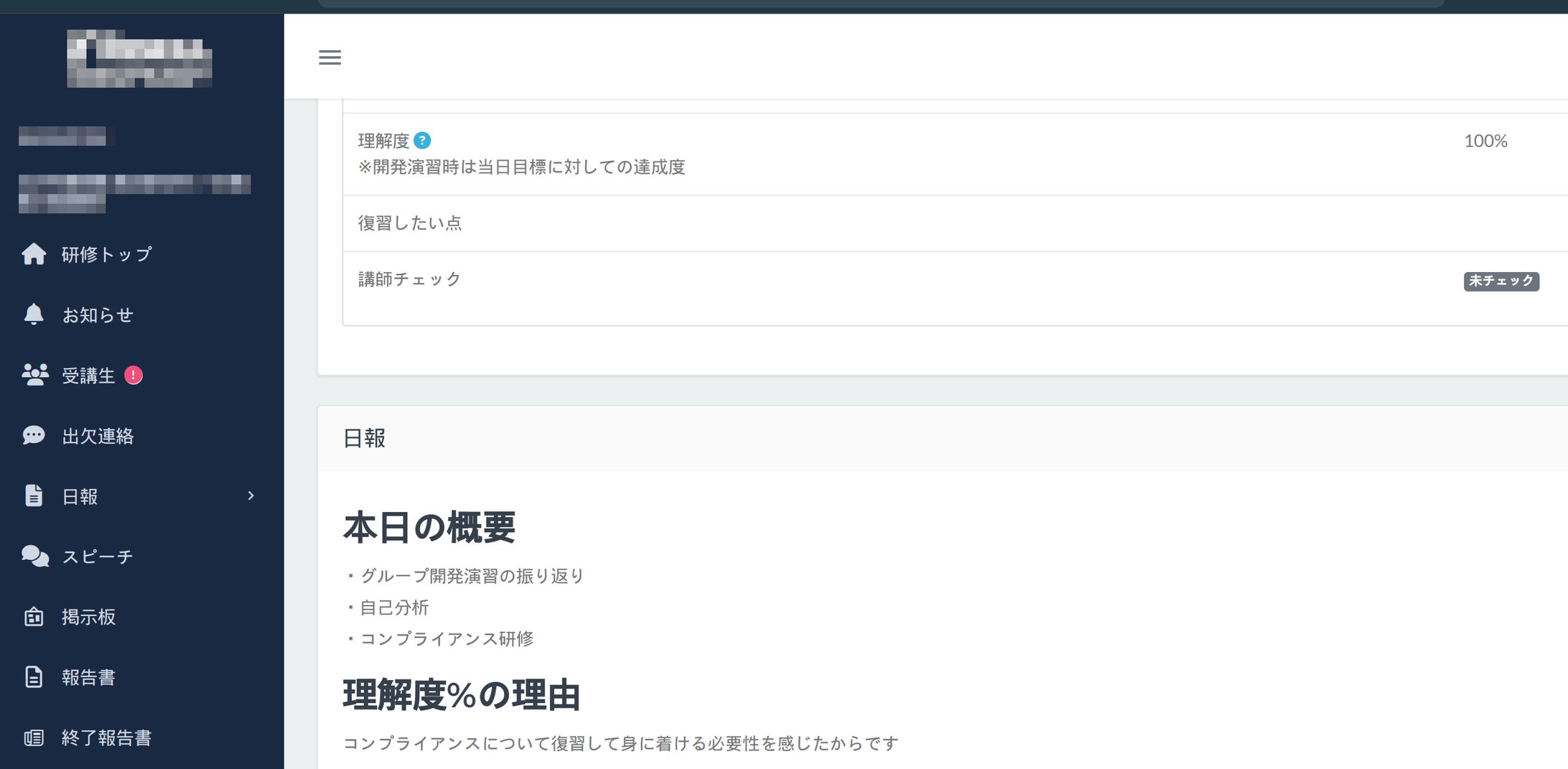Click the red alert badge on 受講生
1568x769 pixels.
pos(134,375)
